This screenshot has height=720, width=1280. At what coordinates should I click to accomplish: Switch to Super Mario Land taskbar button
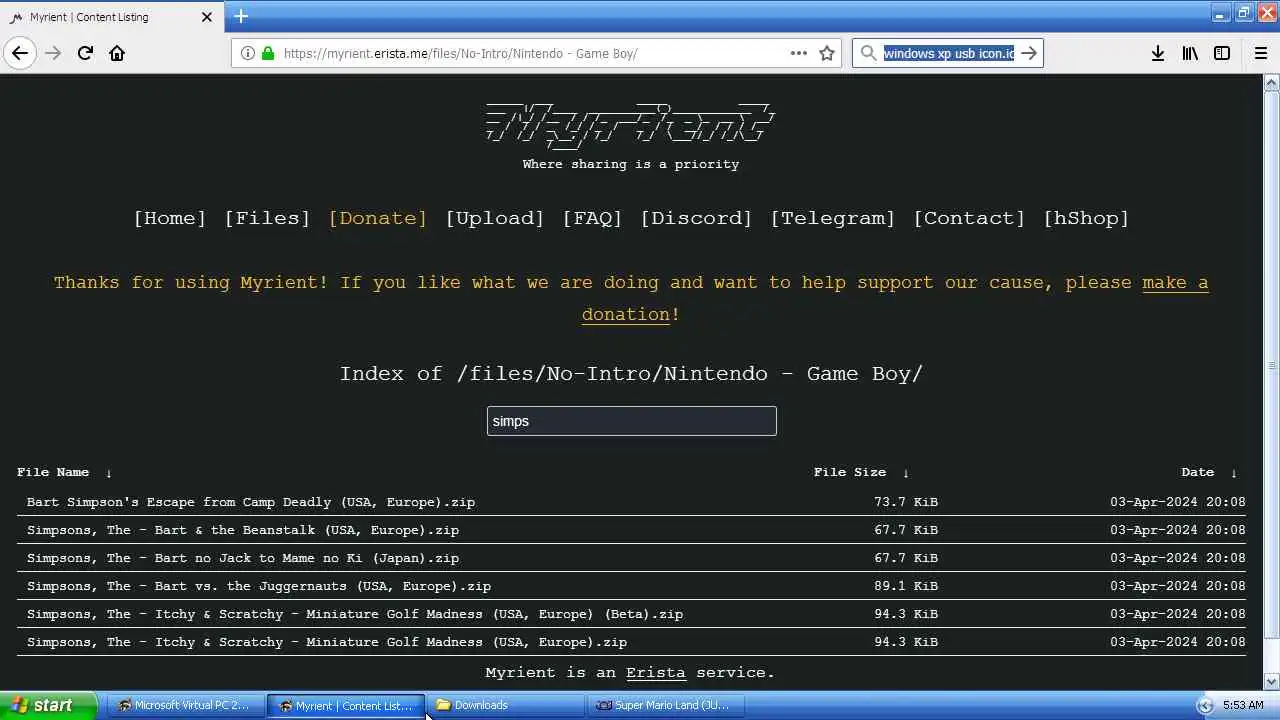[x=665, y=705]
